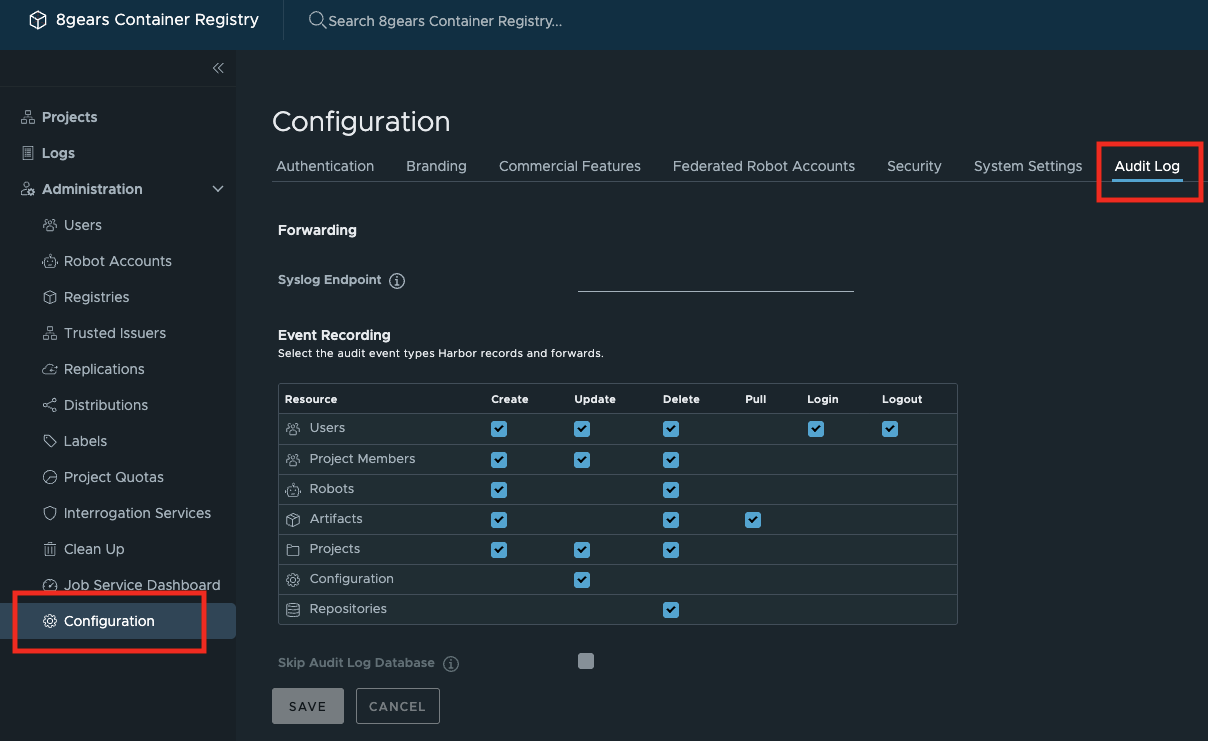Click the Project Members row icon in table
The width and height of the screenshot is (1208, 741).
[x=293, y=459]
